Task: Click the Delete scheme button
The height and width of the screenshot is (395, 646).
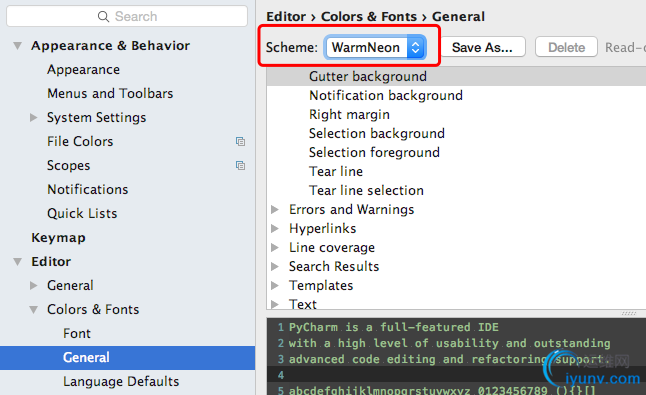Action: [566, 47]
